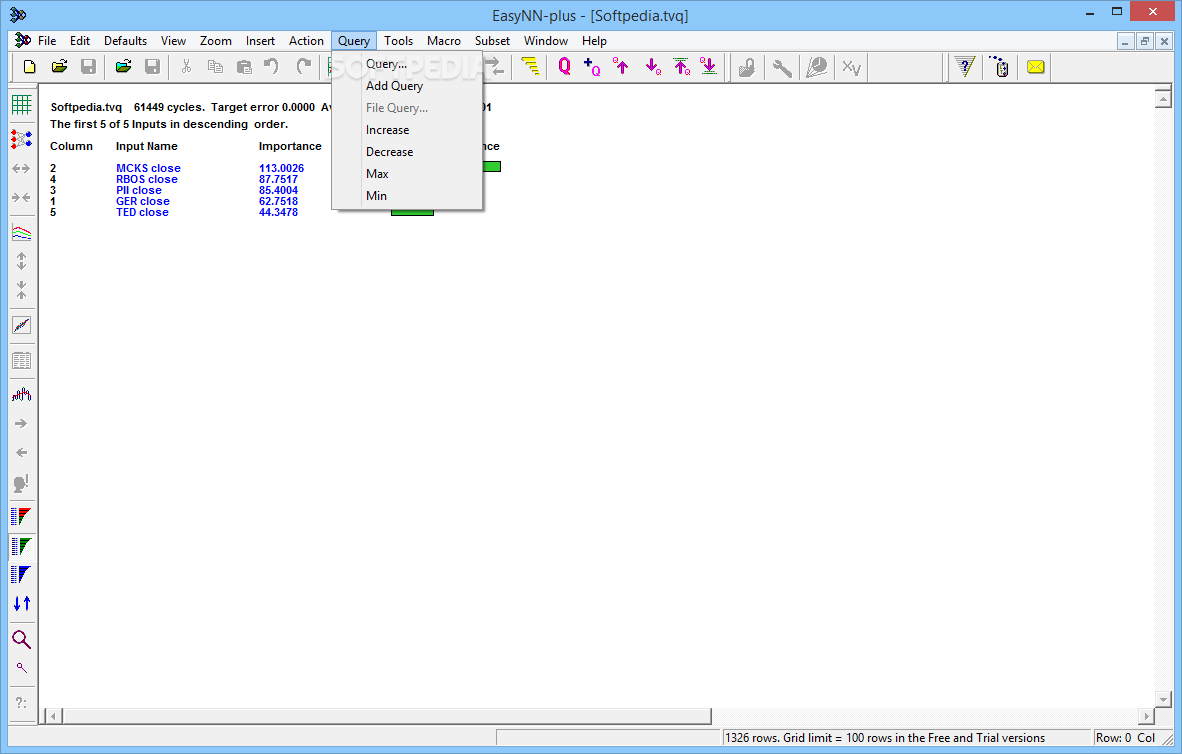Screen dimensions: 1182x754
Task: Click the large magnifier zoom in icon
Action: [x=22, y=639]
